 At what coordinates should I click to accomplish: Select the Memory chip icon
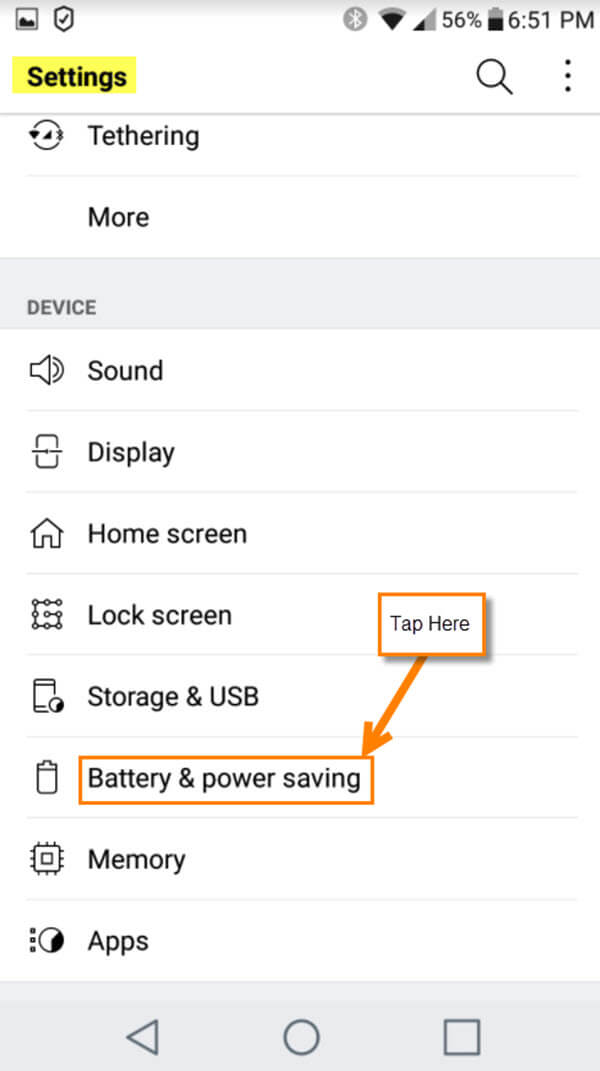(46, 859)
